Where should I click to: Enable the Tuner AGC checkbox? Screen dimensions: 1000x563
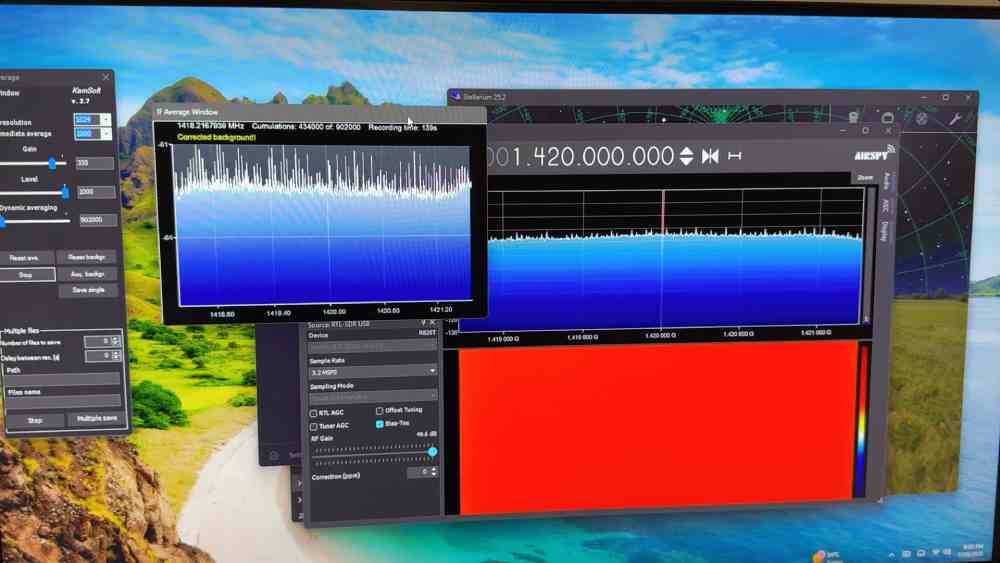[x=314, y=426]
